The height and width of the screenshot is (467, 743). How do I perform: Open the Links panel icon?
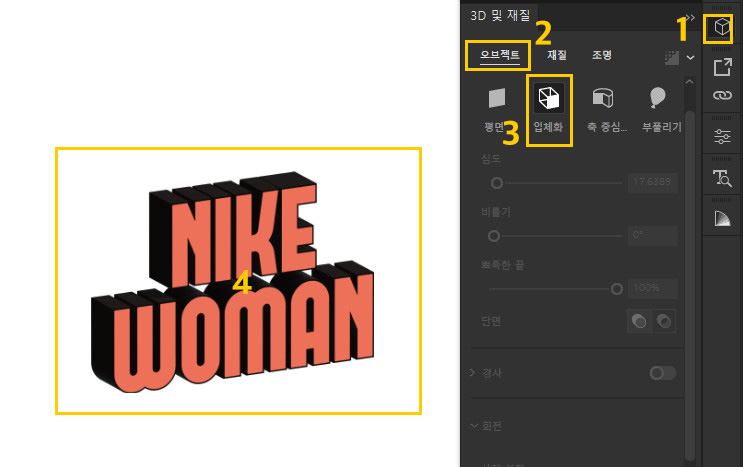tap(722, 95)
